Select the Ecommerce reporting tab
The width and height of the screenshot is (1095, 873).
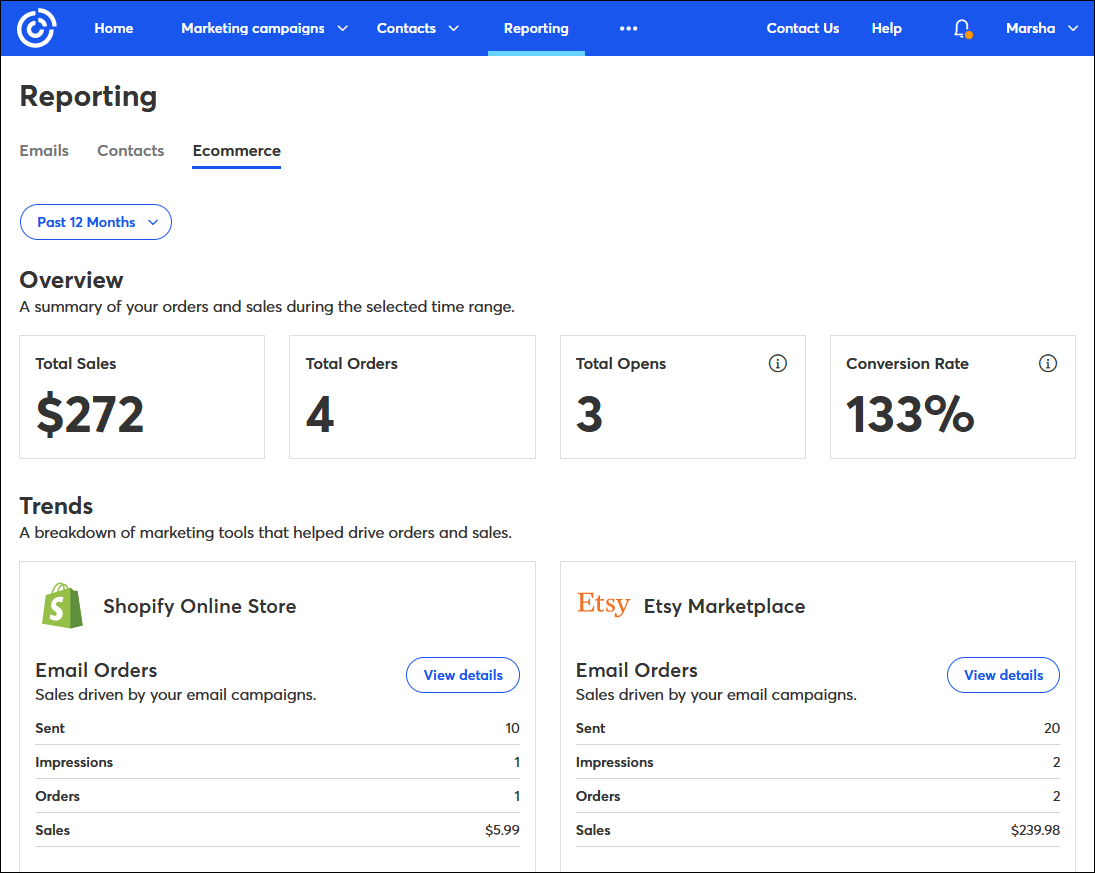237,151
